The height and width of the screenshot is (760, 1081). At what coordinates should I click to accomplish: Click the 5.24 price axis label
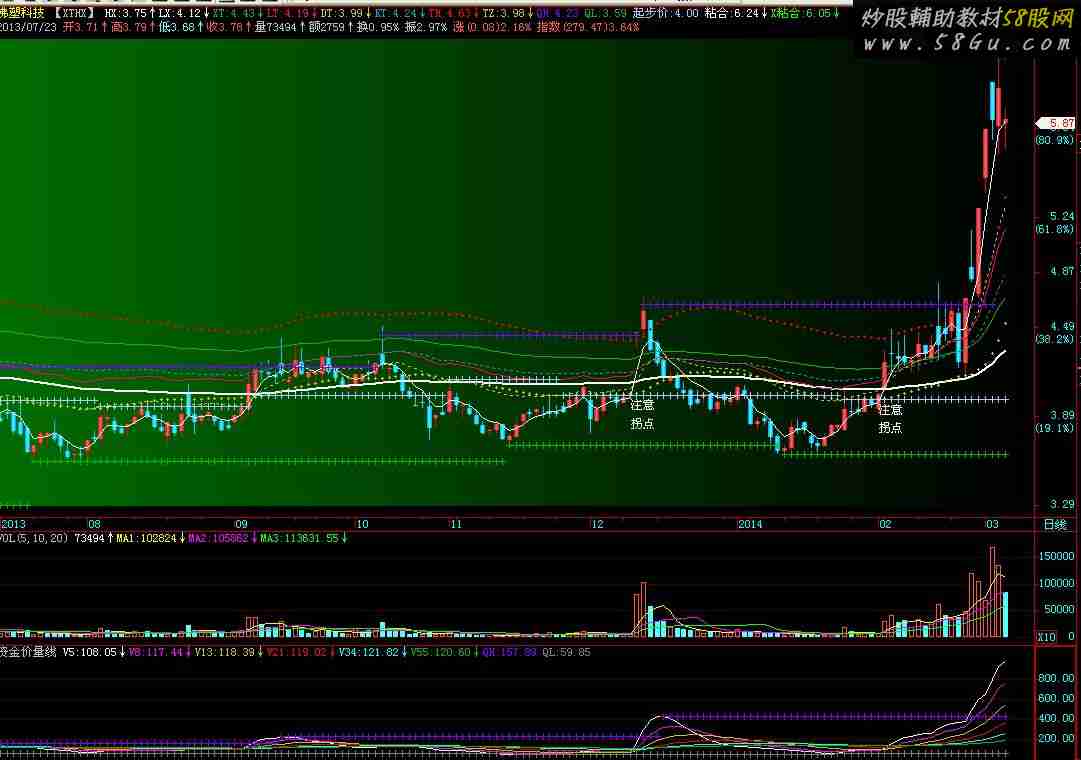pos(1062,217)
